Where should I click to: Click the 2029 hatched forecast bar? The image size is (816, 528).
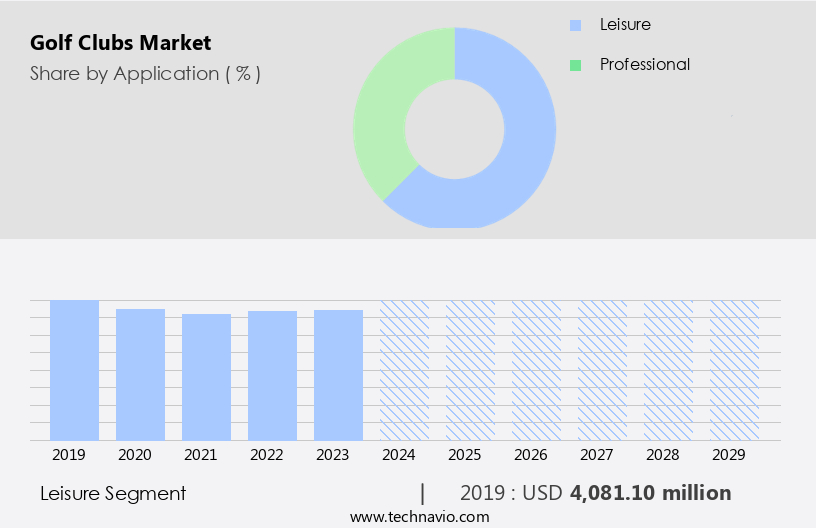point(734,370)
